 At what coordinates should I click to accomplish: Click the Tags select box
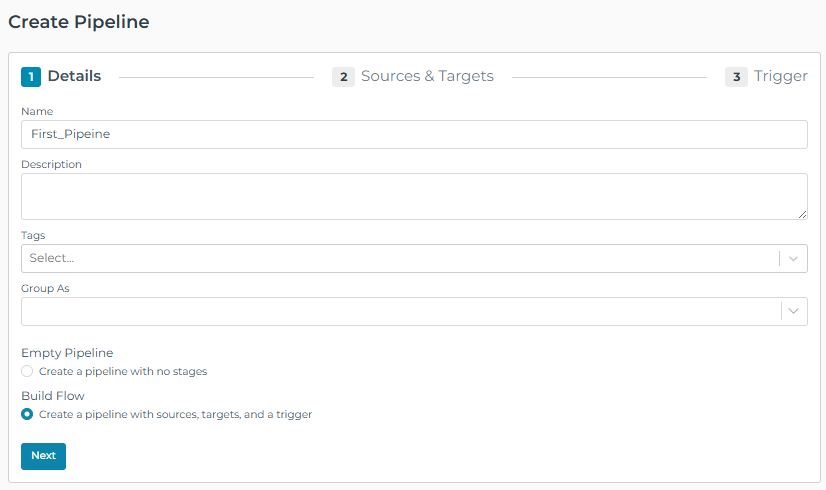[400, 258]
